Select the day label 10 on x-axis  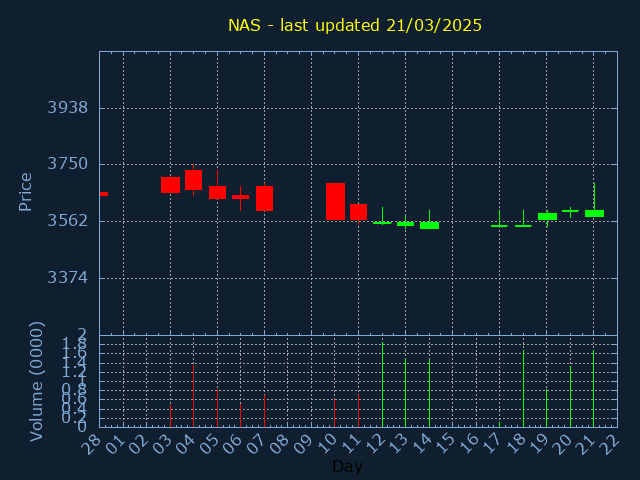click(327, 443)
